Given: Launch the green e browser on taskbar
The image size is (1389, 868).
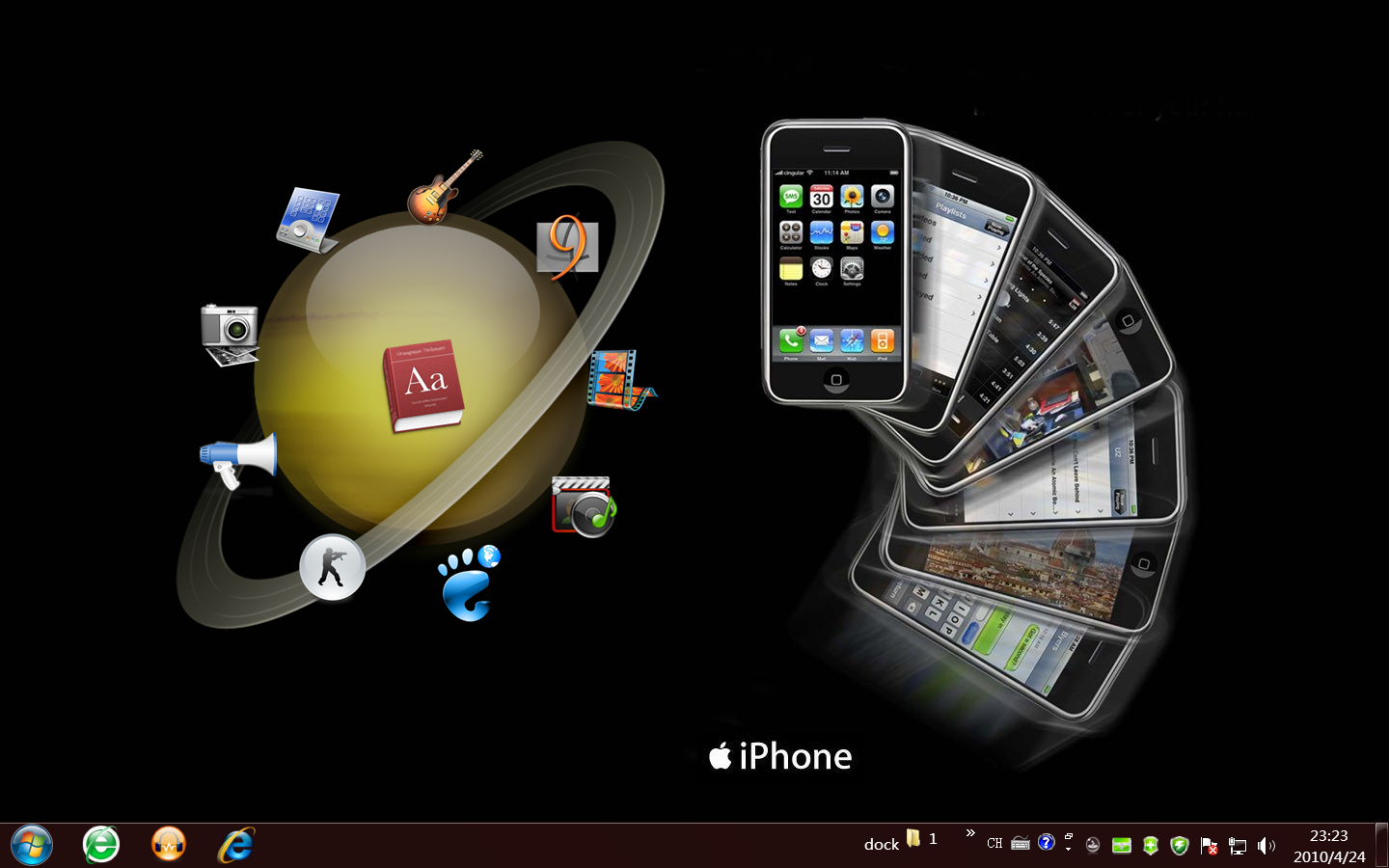Looking at the screenshot, I should click(100, 845).
